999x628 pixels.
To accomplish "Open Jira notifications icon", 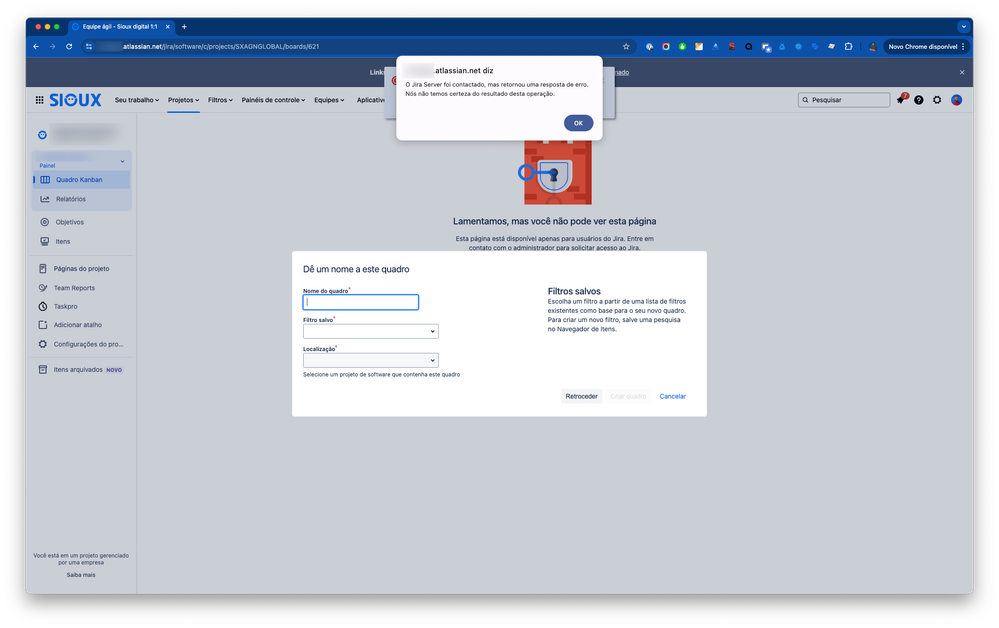I will tap(901, 99).
